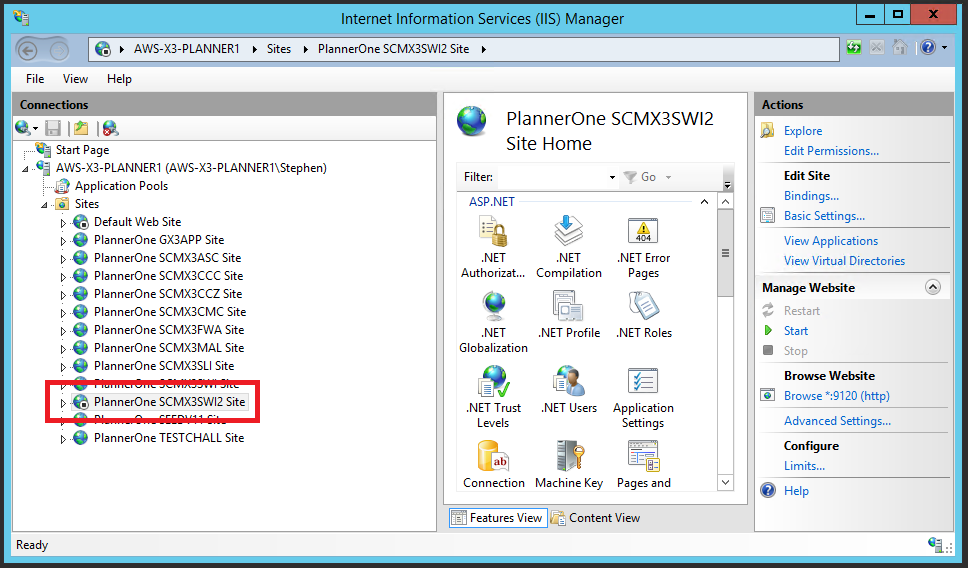The image size is (968, 568).
Task: Select PlannerOne SCMX3MAL Site tree item
Action: coord(169,348)
